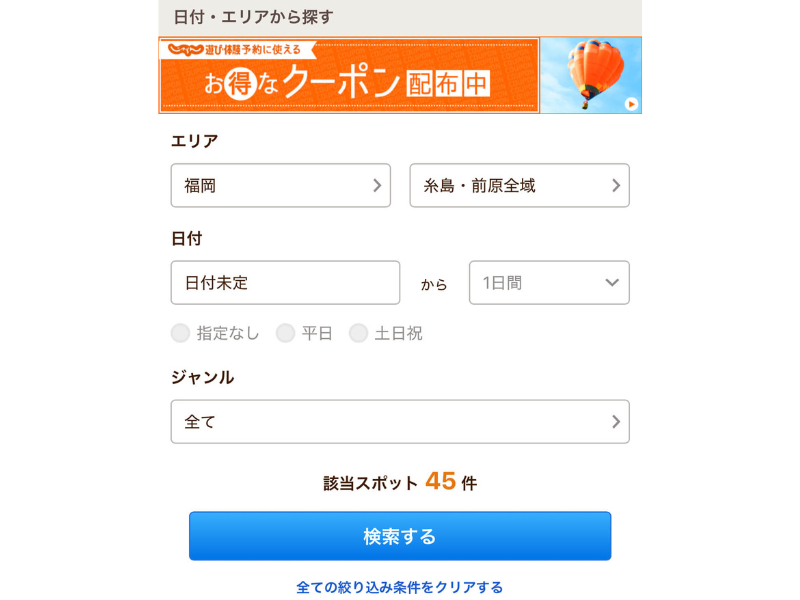This screenshot has height=600, width=800.
Task: Click the chevron arrow in the 福岡 field
Action: click(377, 185)
